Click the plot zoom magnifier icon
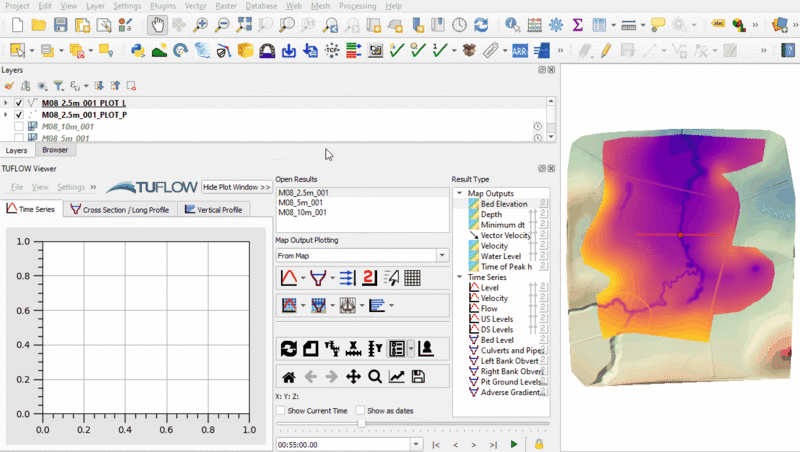Viewport: 800px width, 452px height. (374, 377)
